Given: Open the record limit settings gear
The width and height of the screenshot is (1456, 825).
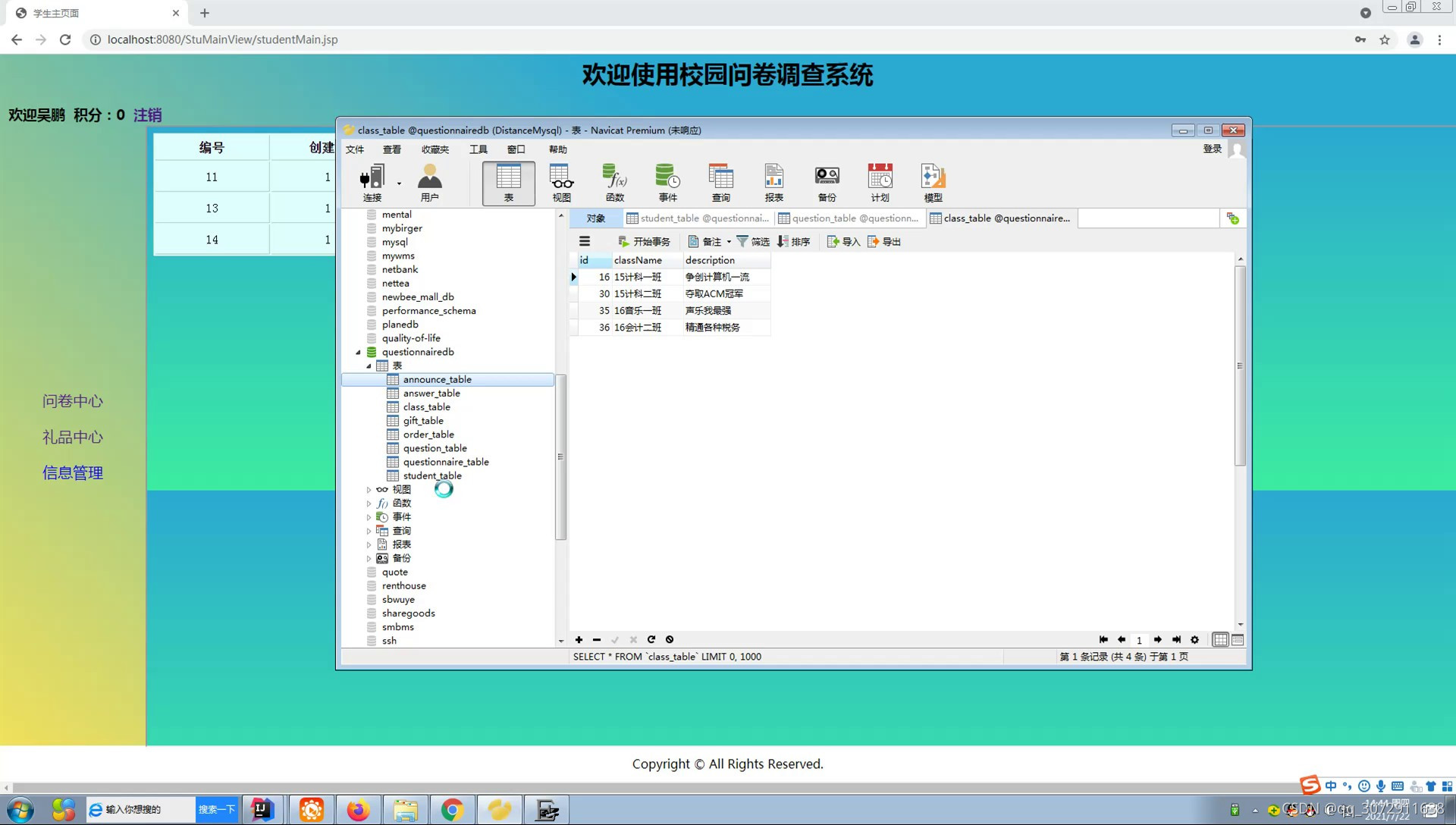Looking at the screenshot, I should [x=1194, y=640].
